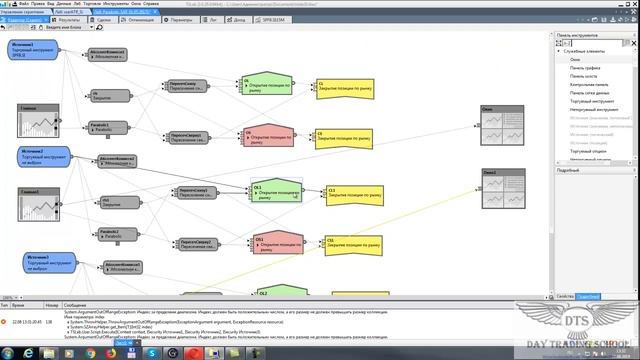Select the Источник3 source block
The width and height of the screenshot is (640, 360).
[x=49, y=263]
